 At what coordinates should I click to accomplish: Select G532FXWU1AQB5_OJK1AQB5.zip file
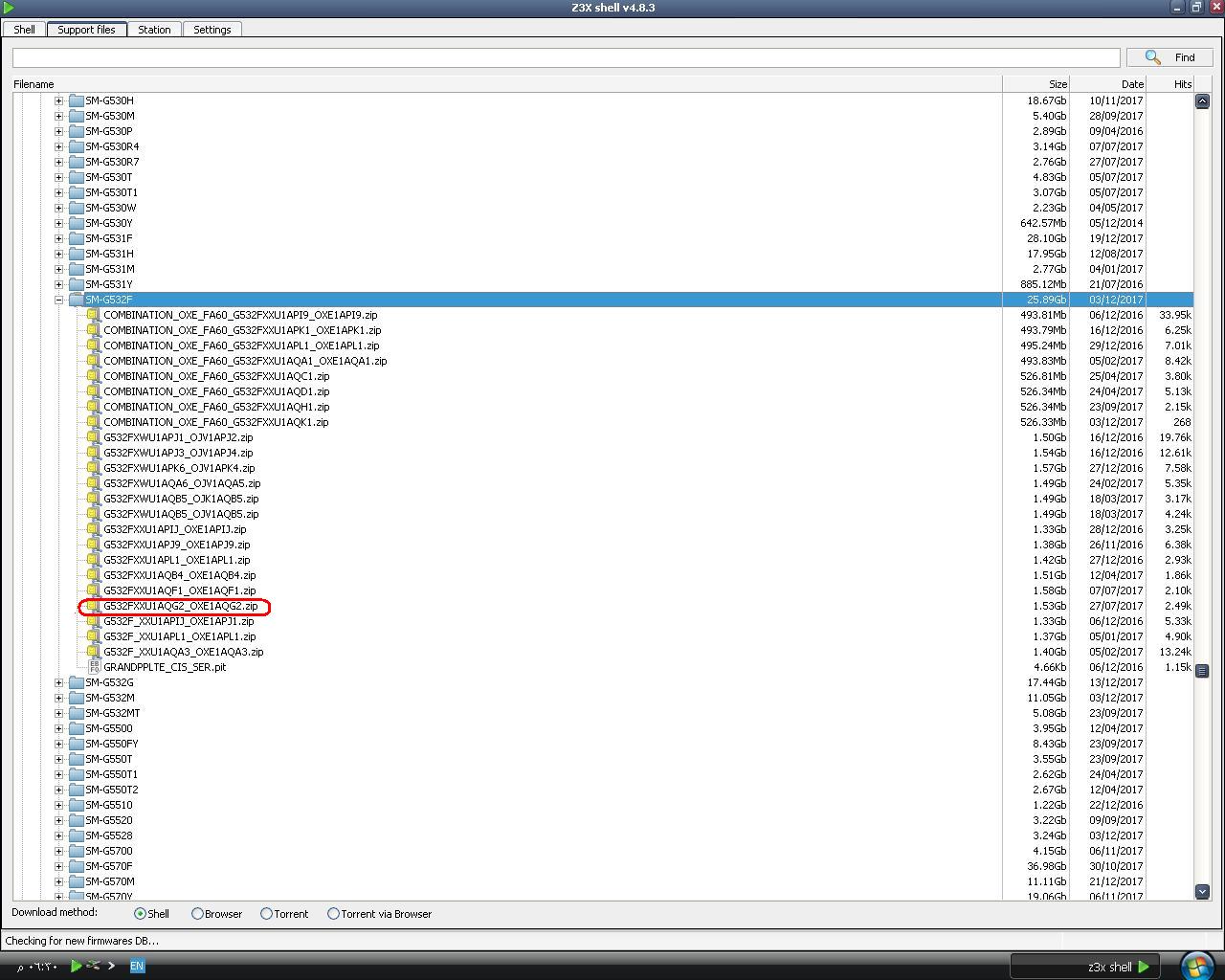tap(181, 499)
